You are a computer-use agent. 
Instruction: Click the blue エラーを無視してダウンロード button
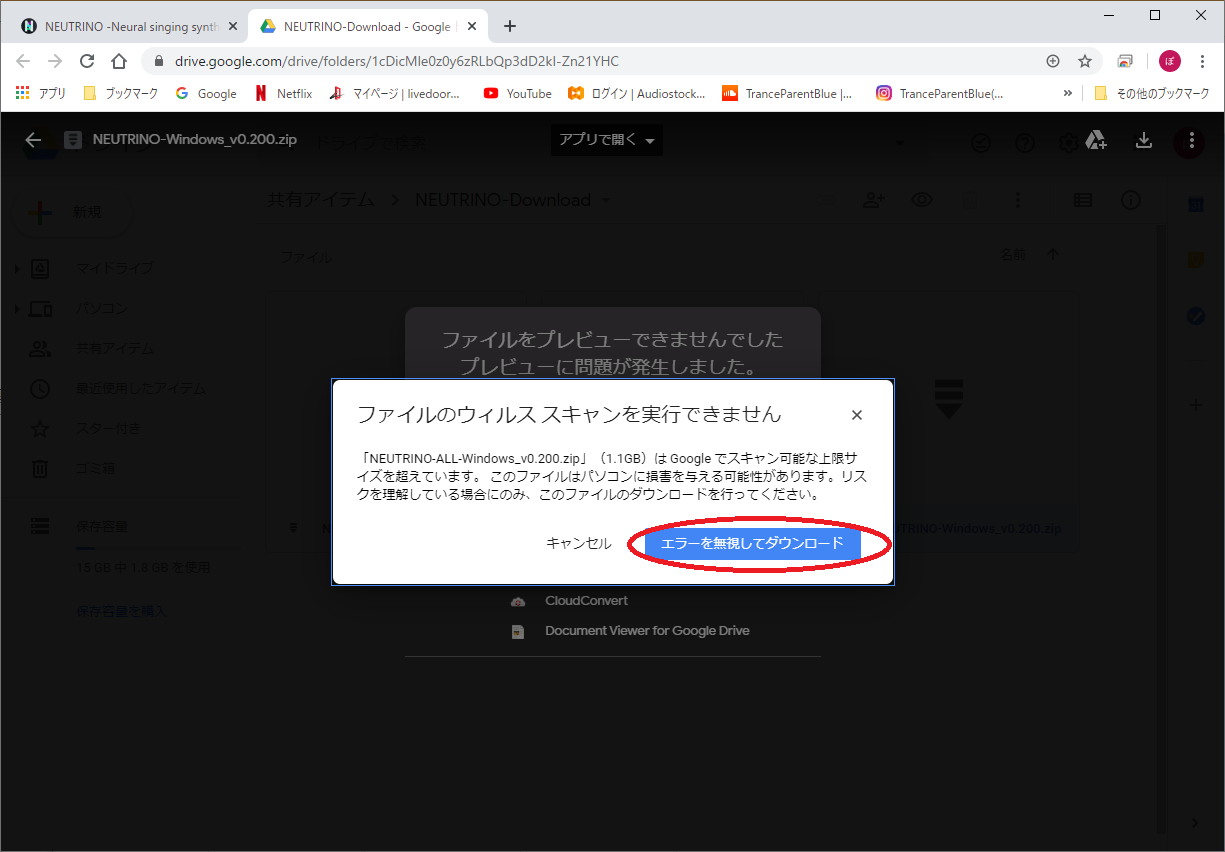coord(752,543)
